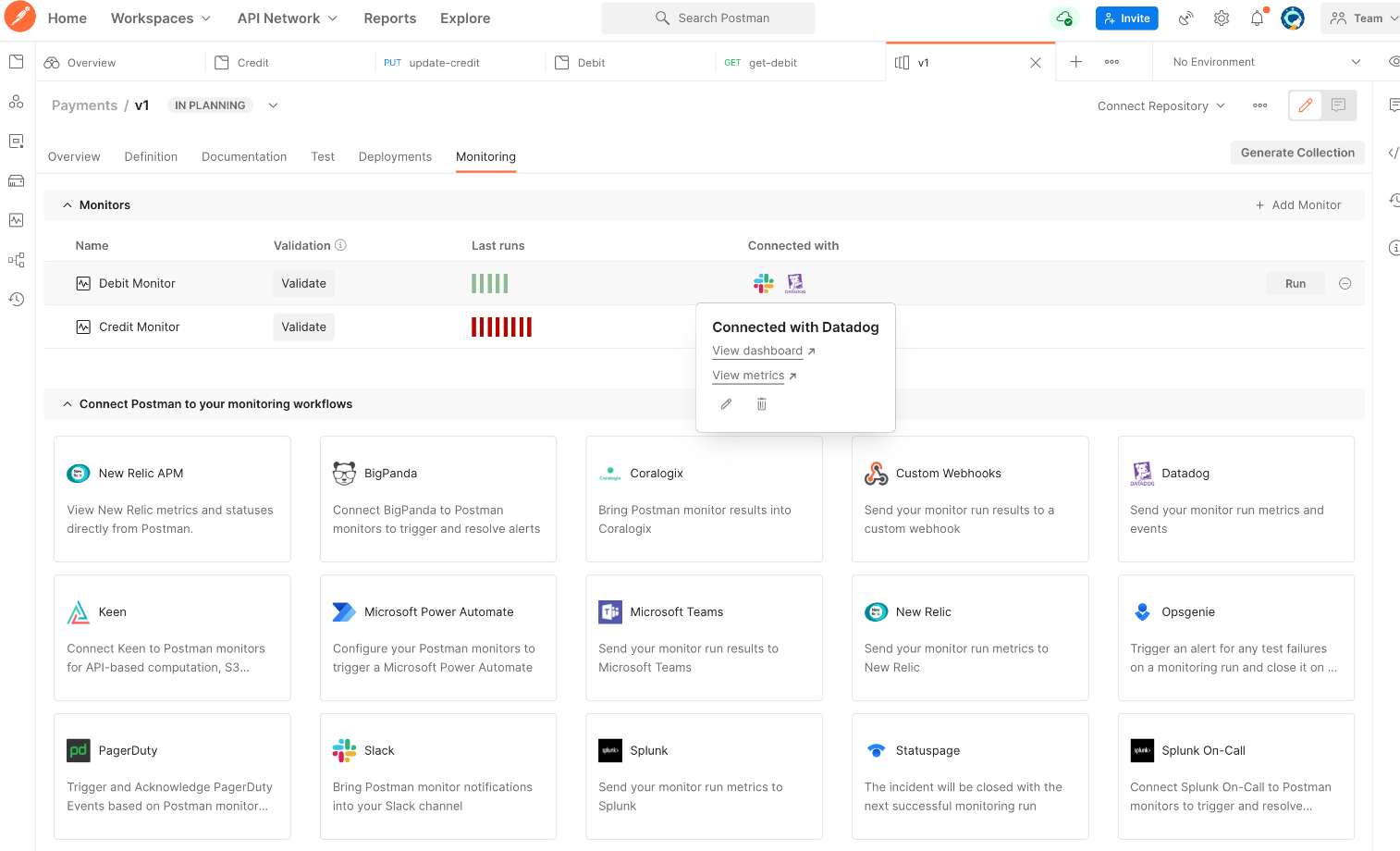
Task: Open Settings gear in header
Action: tap(1222, 18)
